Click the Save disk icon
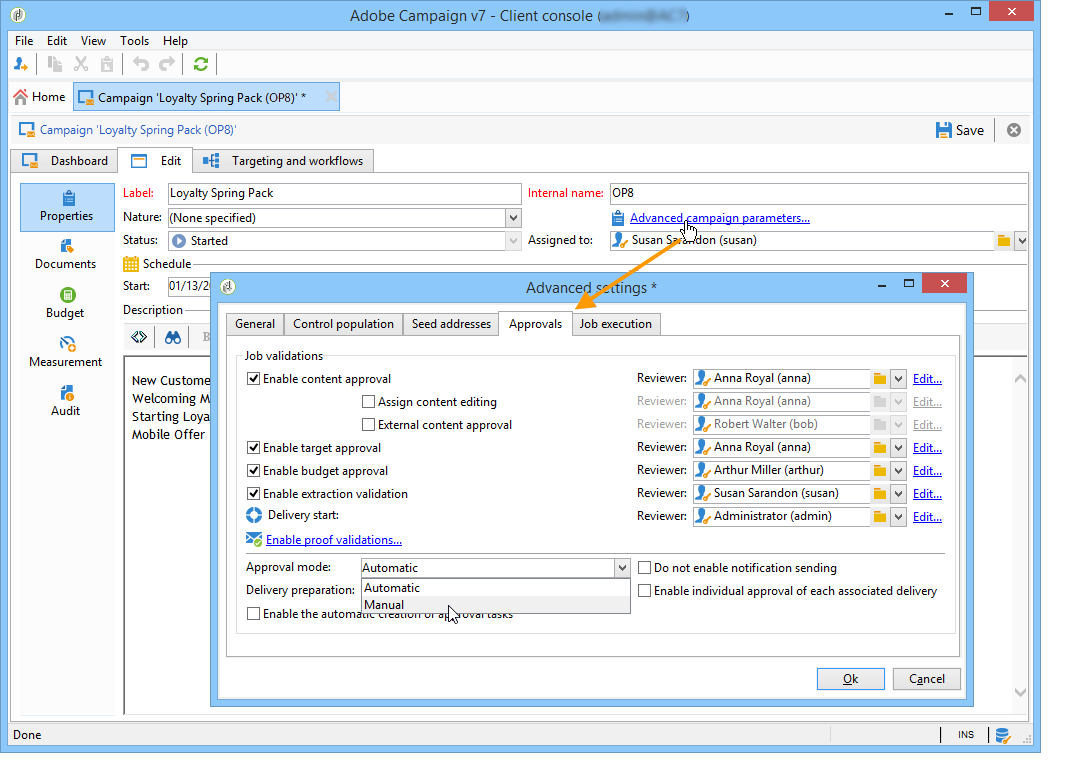Viewport: 1072px width, 783px height. [943, 130]
